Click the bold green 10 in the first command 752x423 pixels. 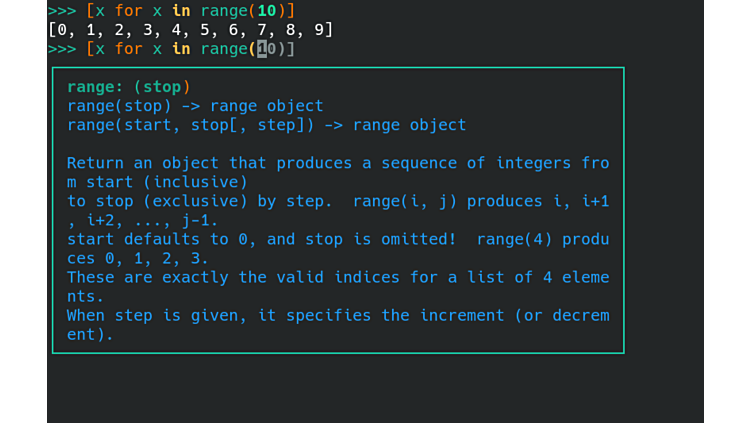[x=267, y=11]
